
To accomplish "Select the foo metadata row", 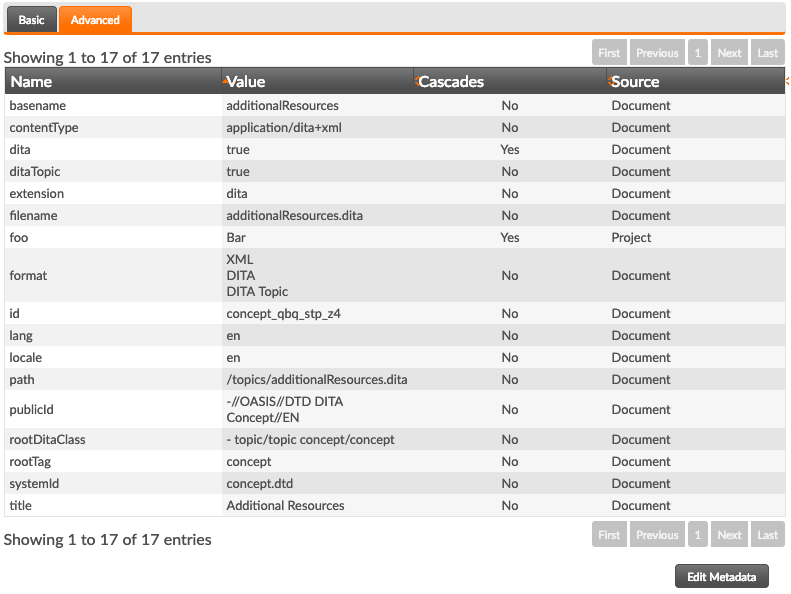I will 395,237.
